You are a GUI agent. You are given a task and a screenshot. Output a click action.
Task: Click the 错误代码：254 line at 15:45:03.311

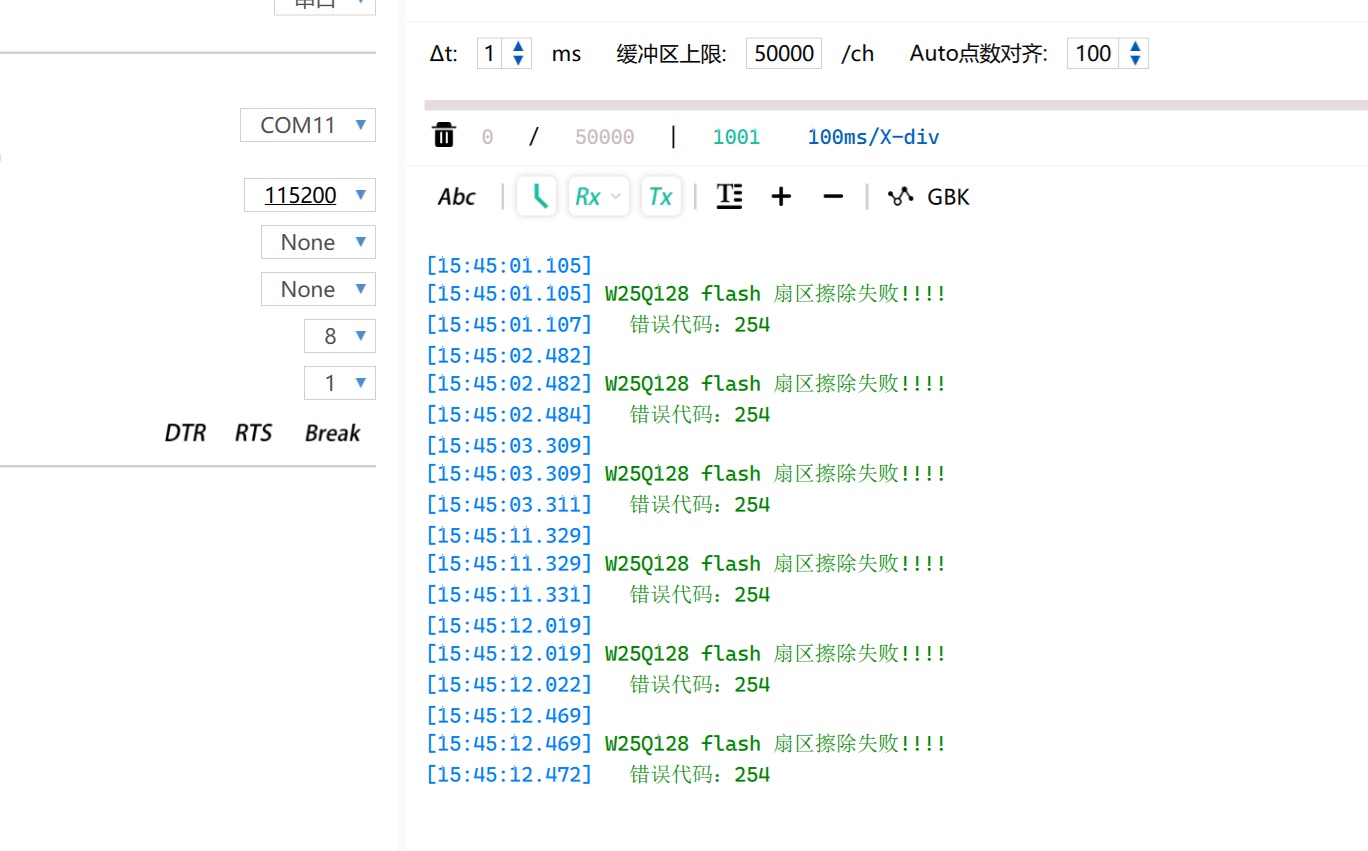[x=700, y=504]
